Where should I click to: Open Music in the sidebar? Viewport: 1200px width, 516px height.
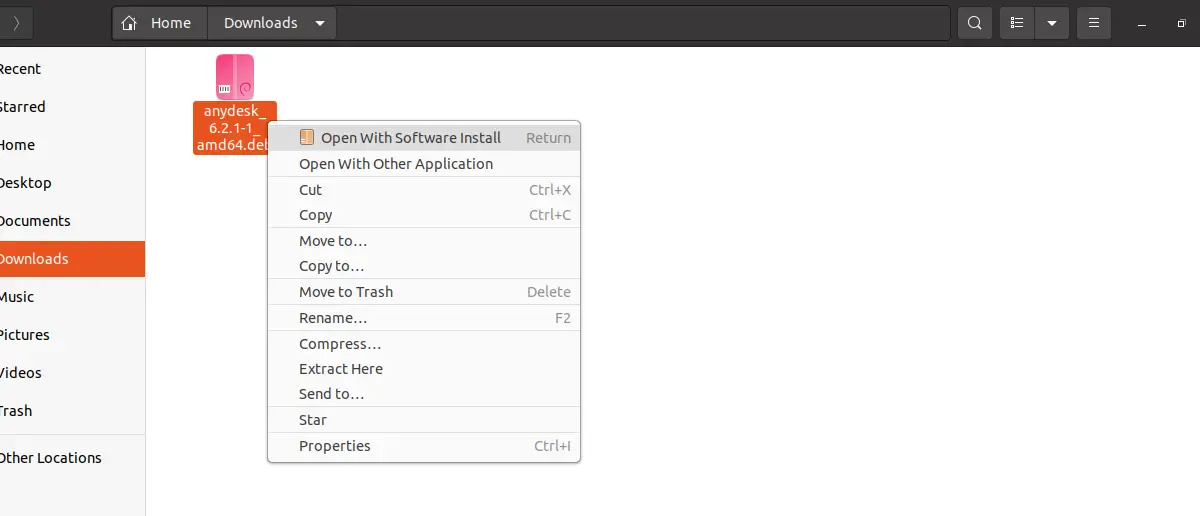[72, 297]
